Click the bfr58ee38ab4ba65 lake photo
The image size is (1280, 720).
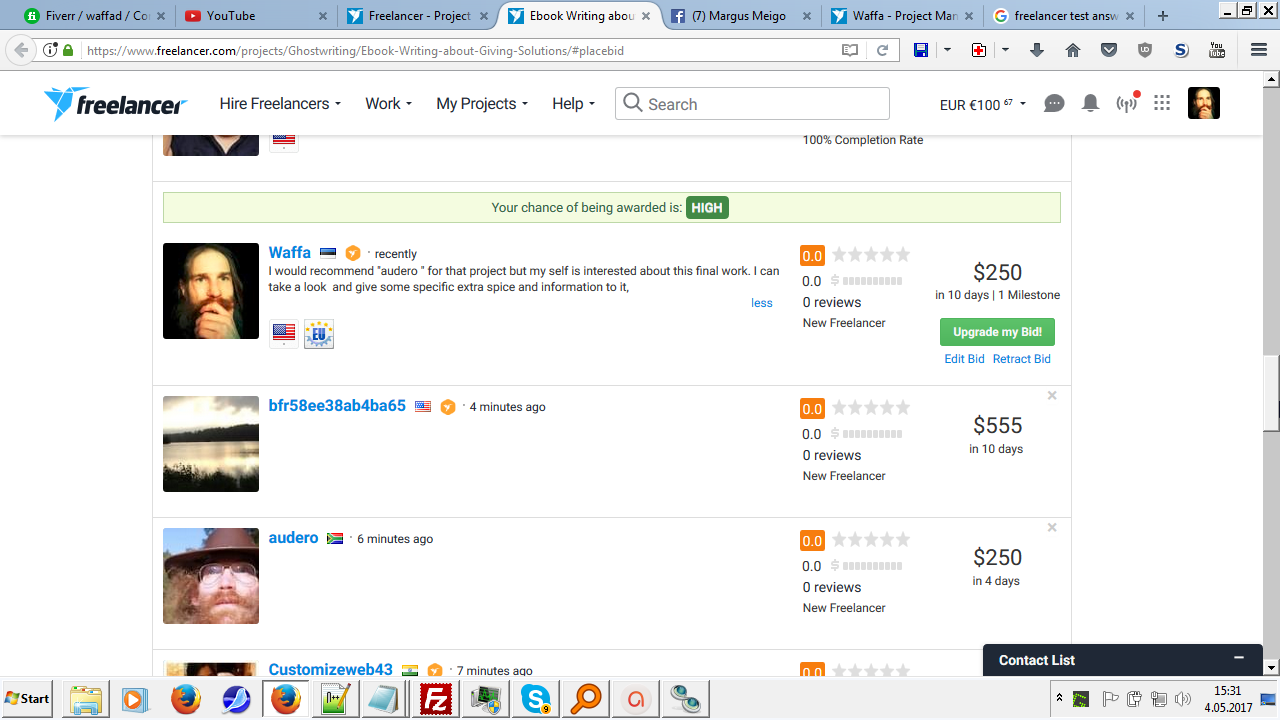[211, 444]
